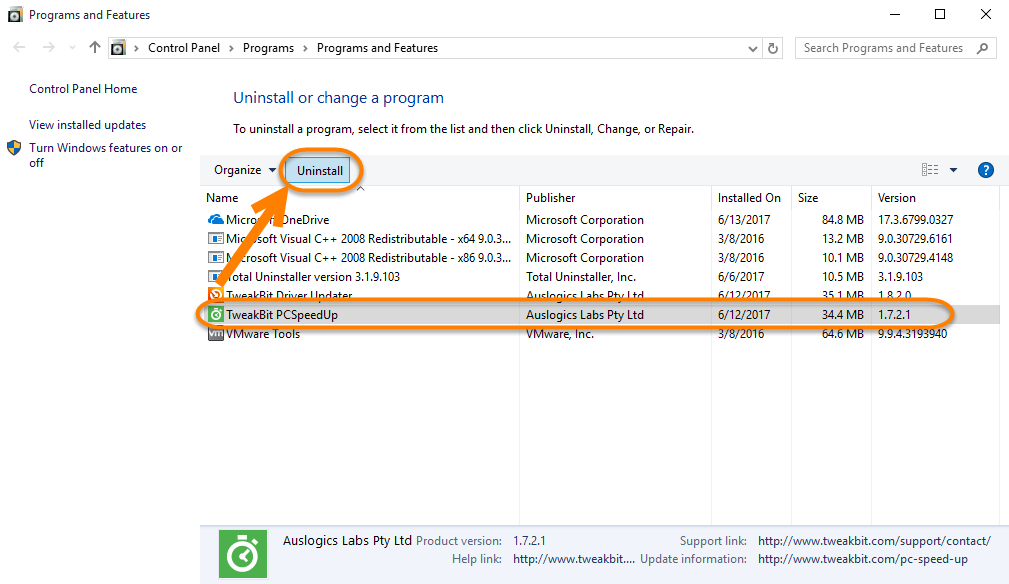Expand the address bar history dropdown

pyautogui.click(x=752, y=49)
